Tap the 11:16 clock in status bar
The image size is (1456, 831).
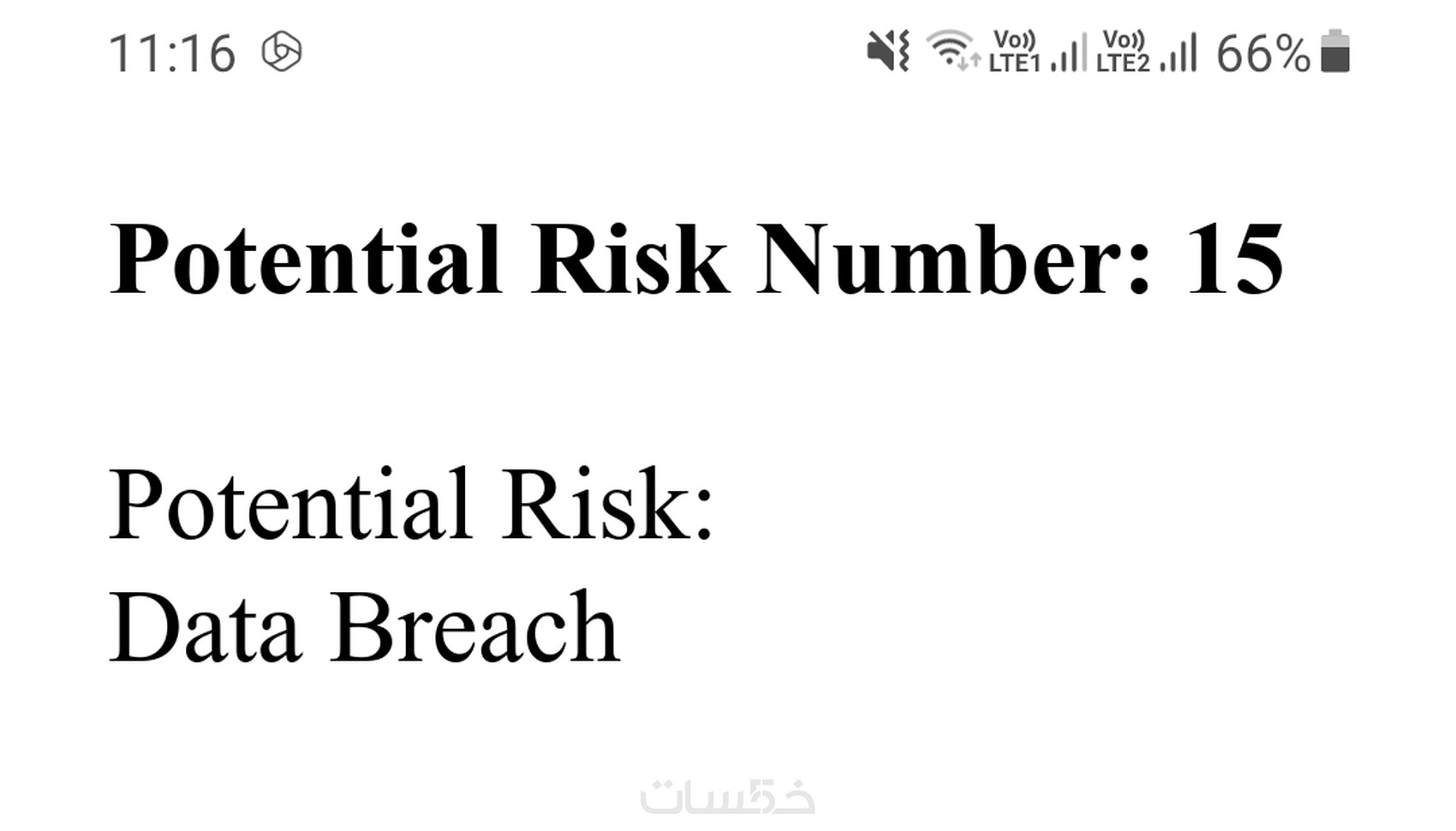[x=172, y=53]
